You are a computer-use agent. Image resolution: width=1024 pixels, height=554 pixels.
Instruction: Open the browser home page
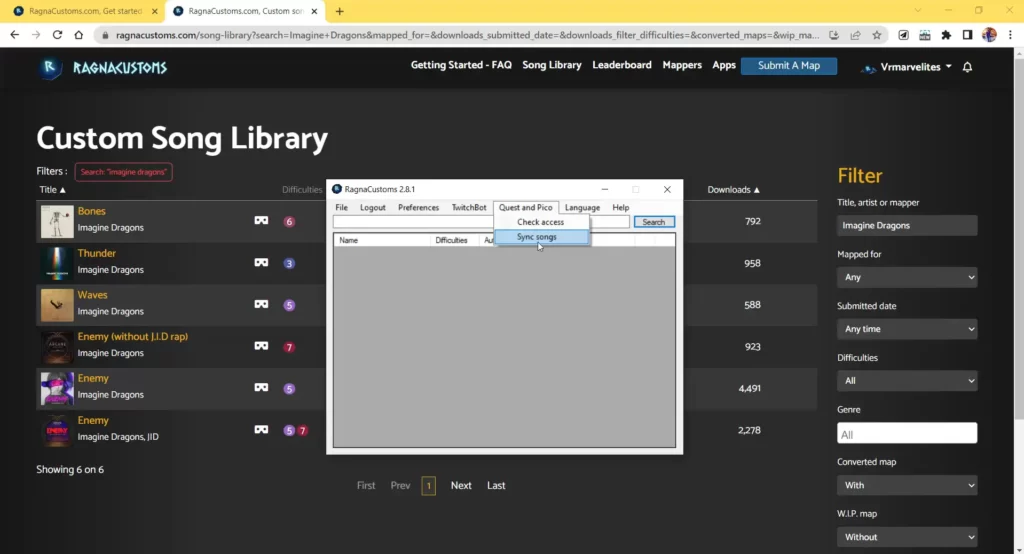(x=78, y=35)
